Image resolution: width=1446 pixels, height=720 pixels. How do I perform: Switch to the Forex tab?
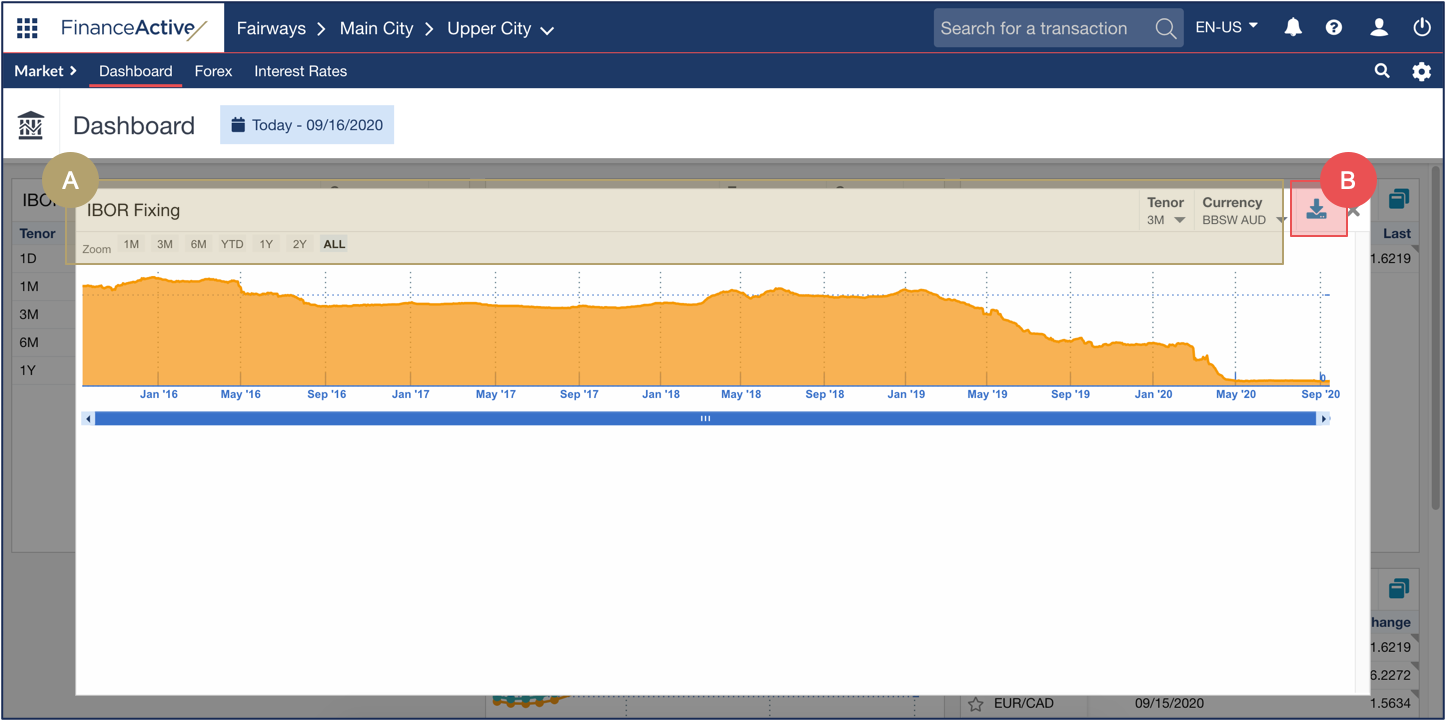[x=213, y=71]
